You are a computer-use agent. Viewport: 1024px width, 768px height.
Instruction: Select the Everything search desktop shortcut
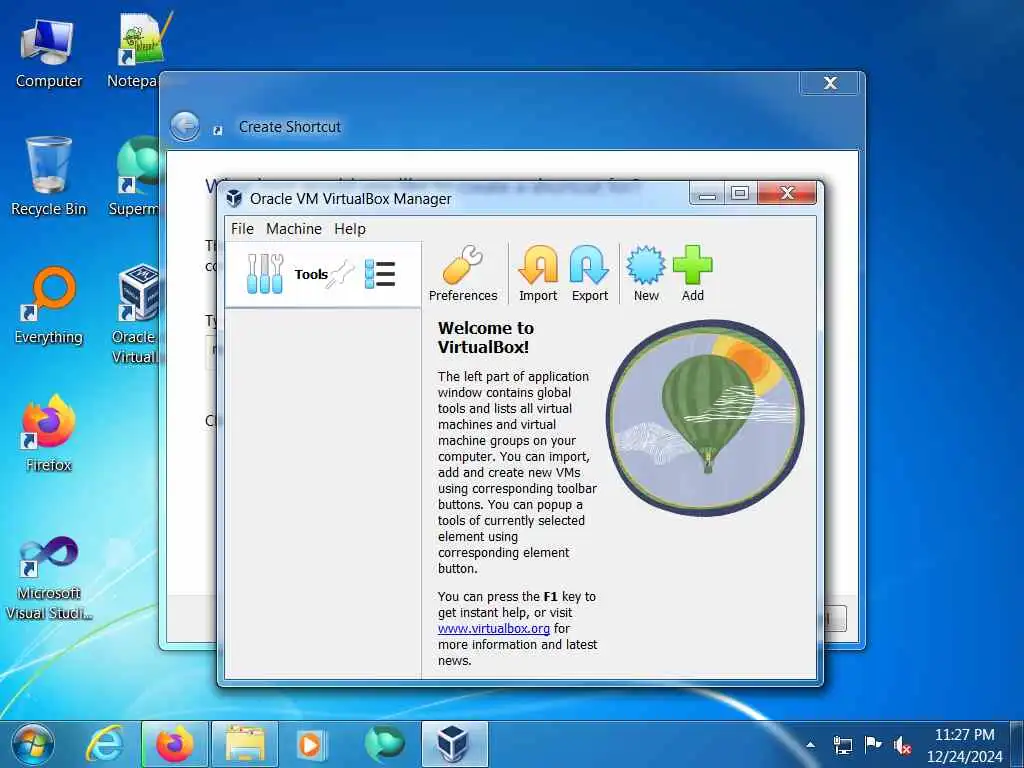(x=48, y=305)
